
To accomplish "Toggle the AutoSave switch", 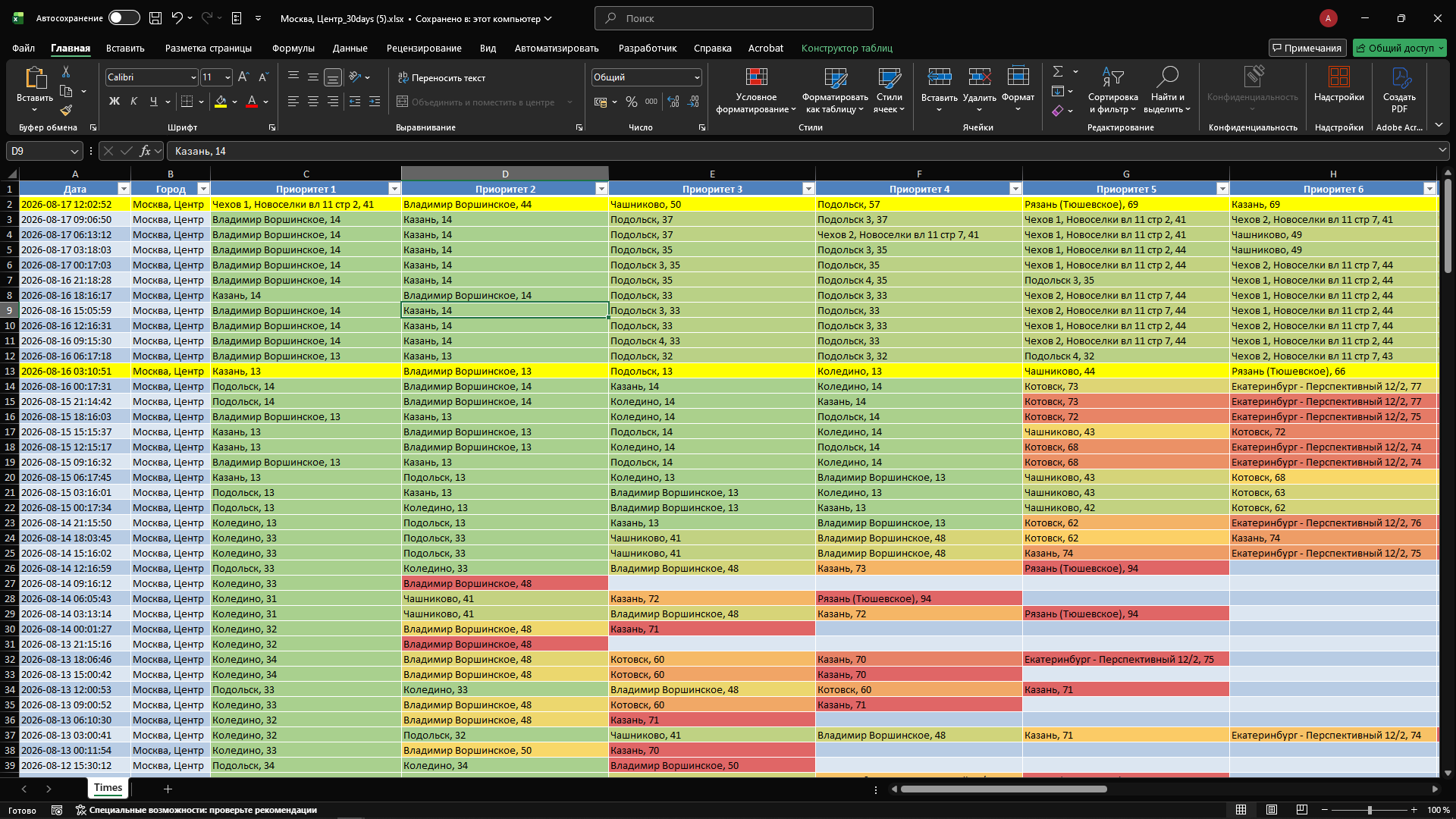I will pyautogui.click(x=124, y=18).
